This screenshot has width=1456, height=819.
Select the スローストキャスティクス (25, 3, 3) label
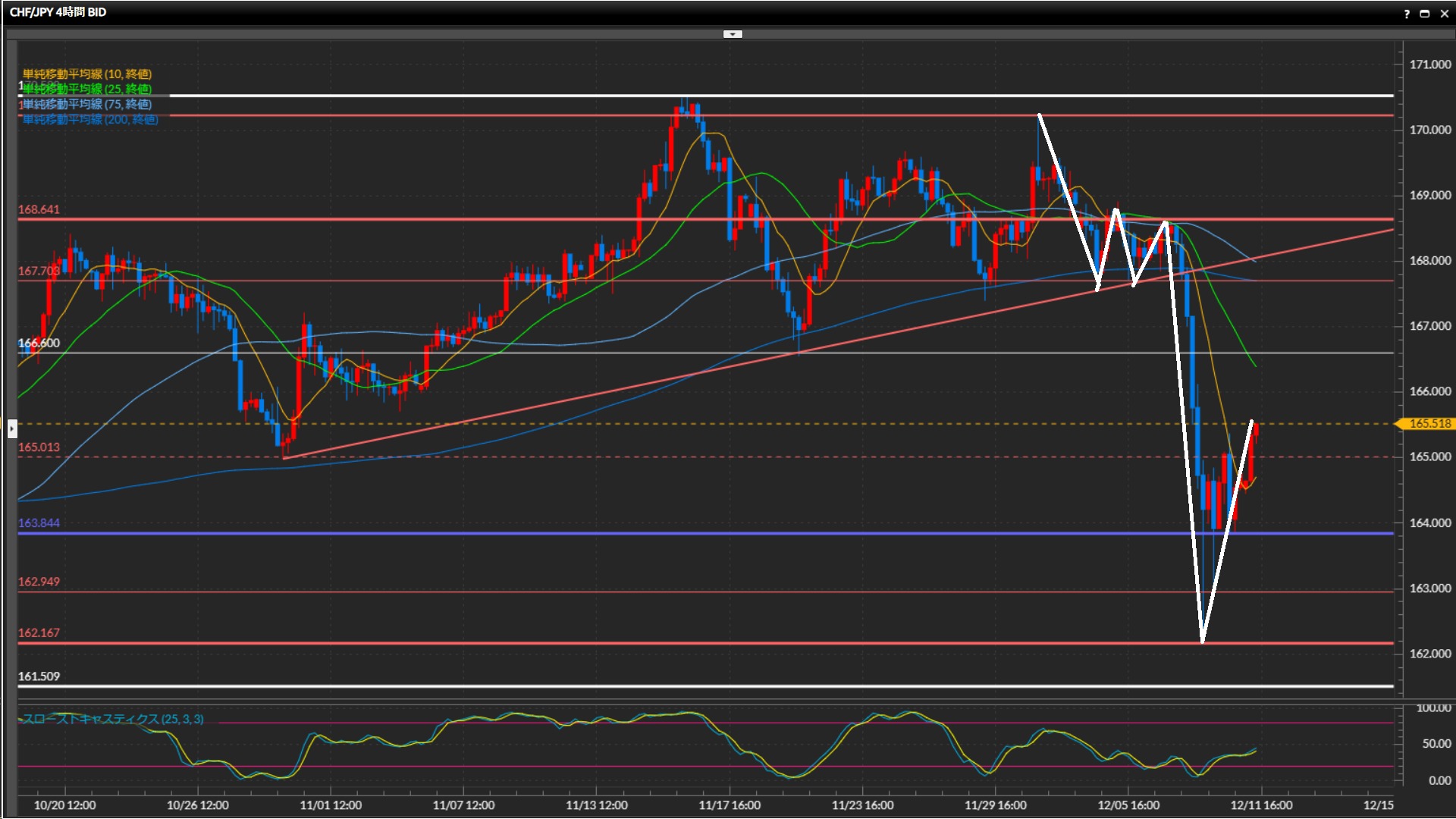point(113,719)
